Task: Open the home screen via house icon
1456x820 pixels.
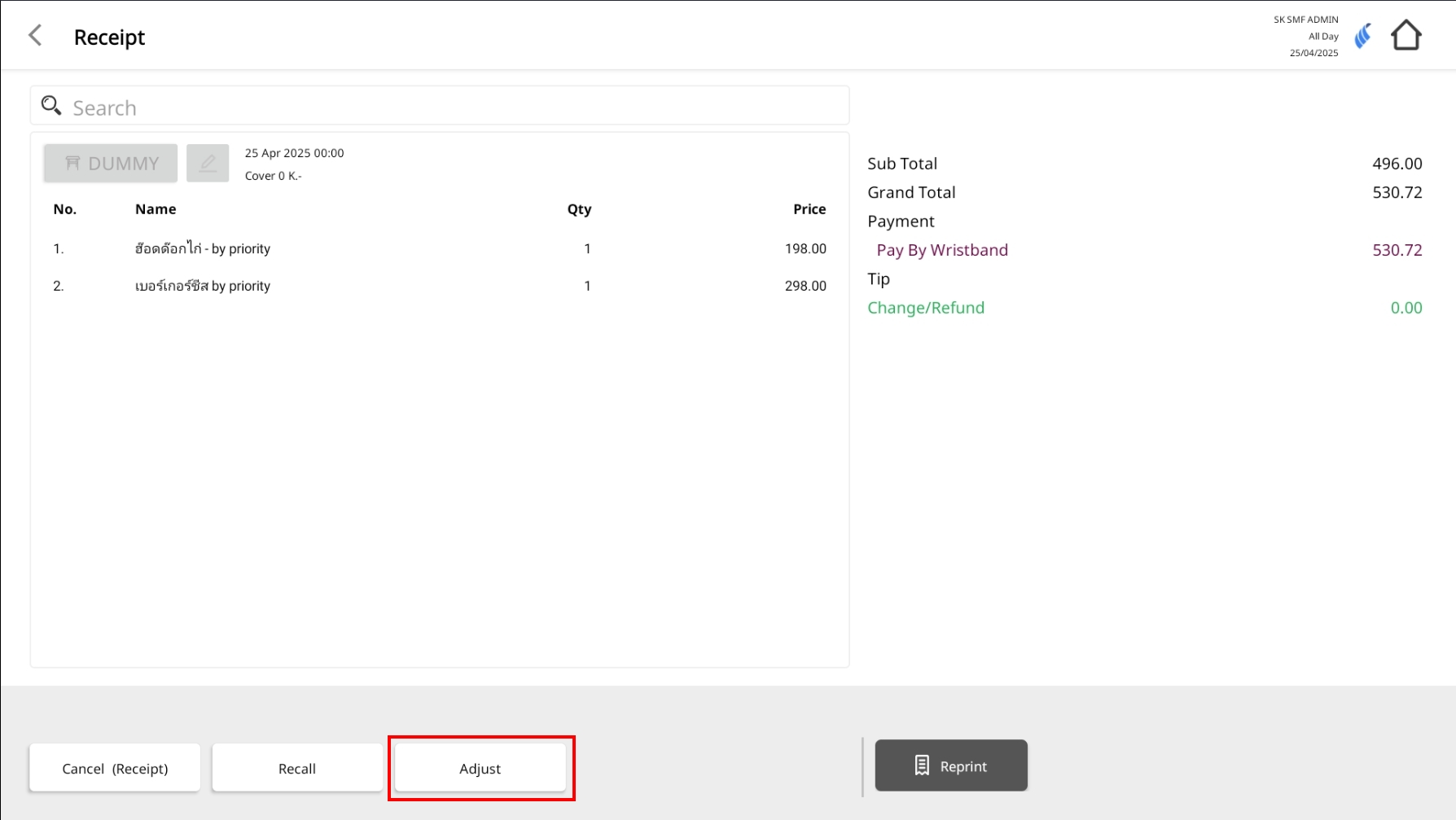Action: tap(1406, 36)
